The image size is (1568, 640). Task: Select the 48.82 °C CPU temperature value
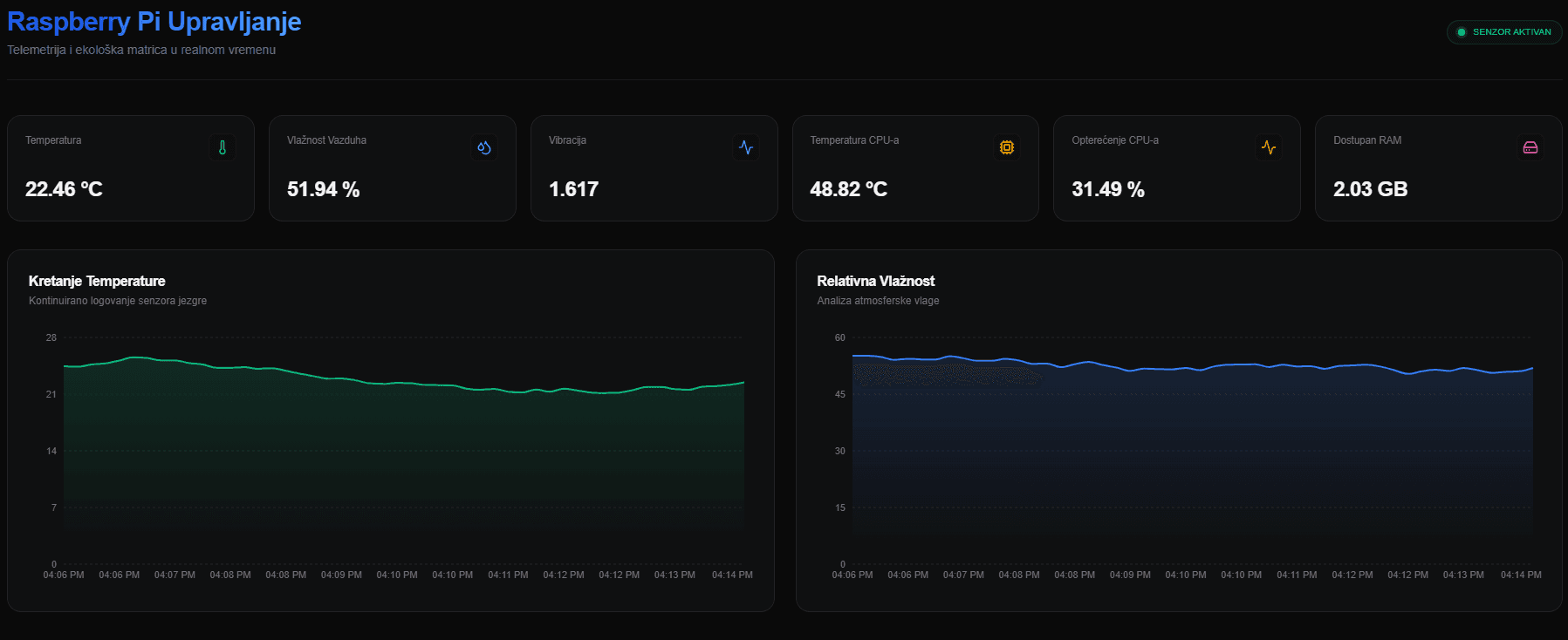point(848,189)
